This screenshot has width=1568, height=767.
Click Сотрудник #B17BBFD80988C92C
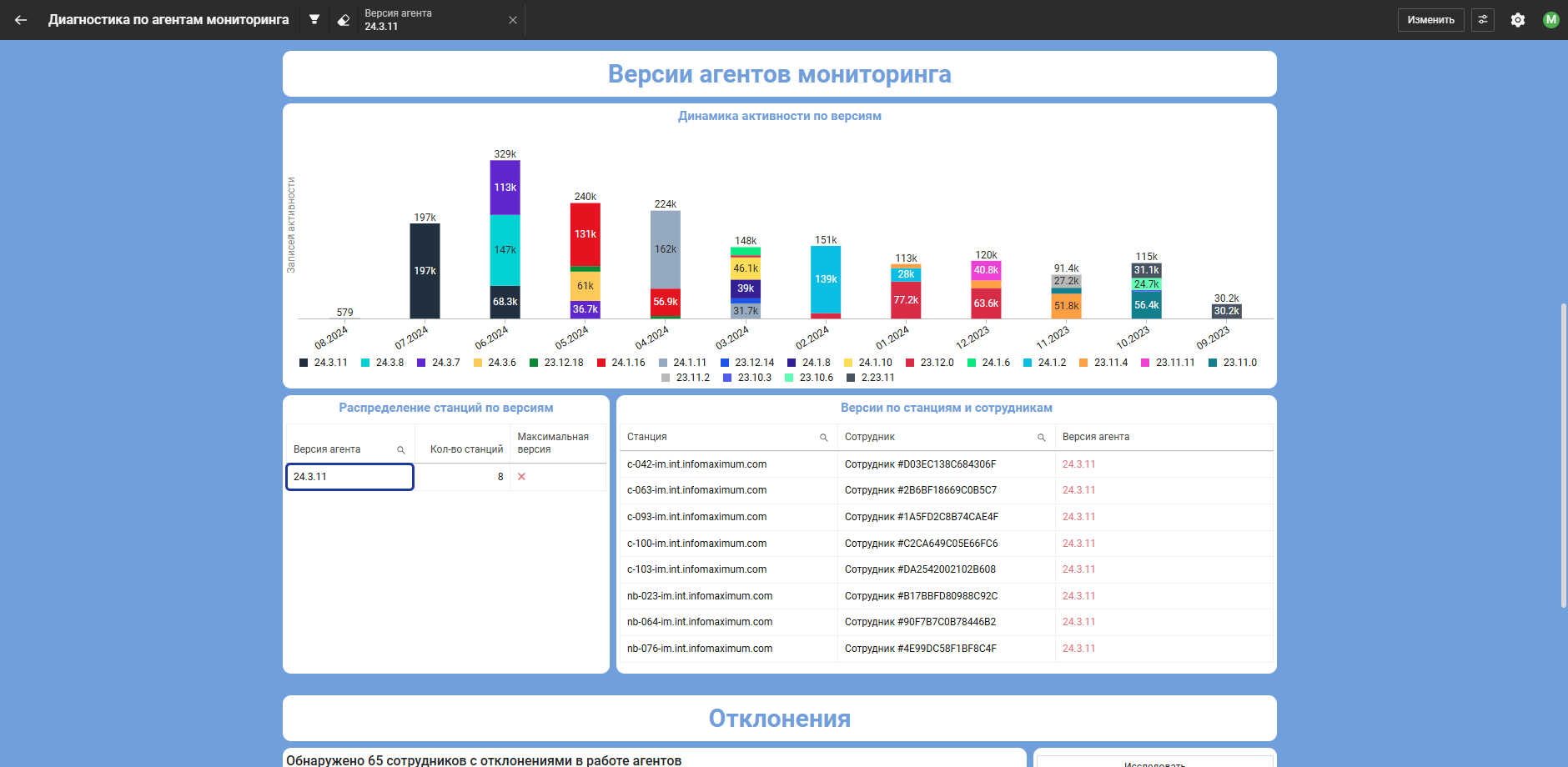point(921,596)
